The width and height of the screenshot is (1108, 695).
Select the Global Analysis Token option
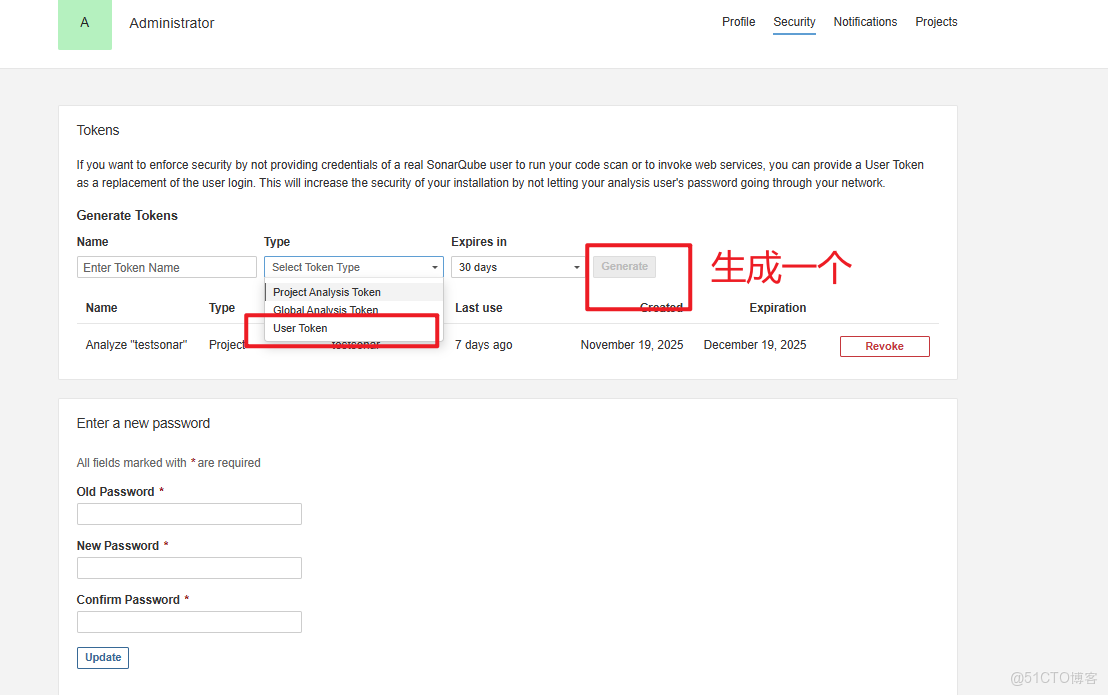click(x=325, y=310)
